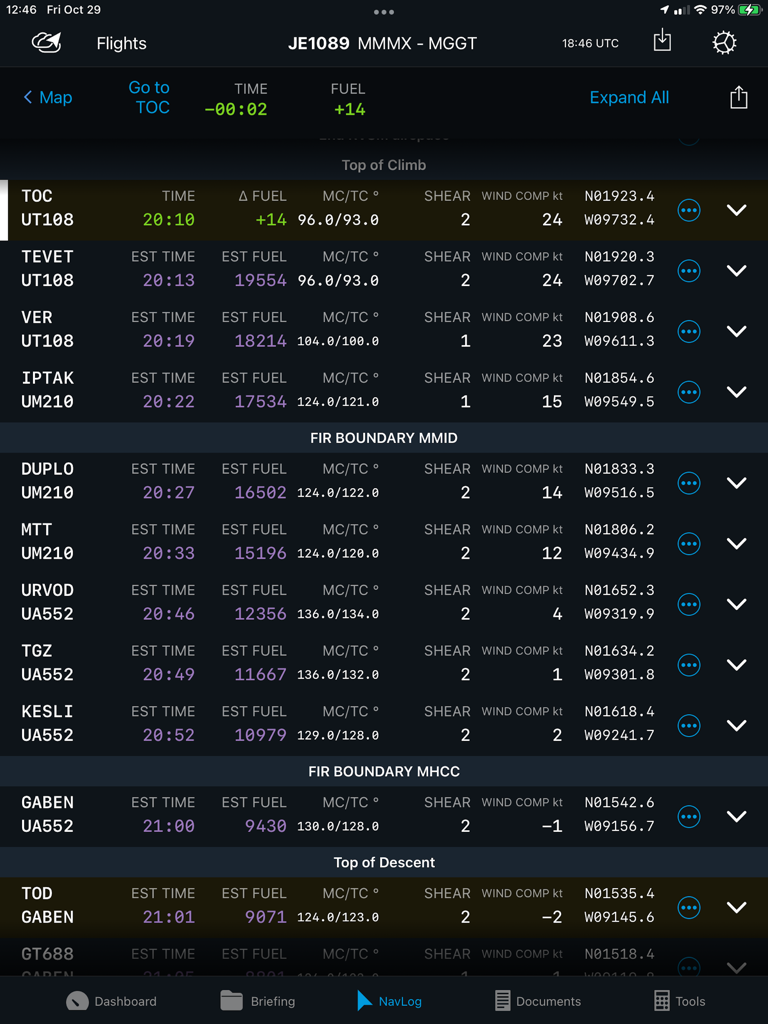The width and height of the screenshot is (768, 1024).
Task: Open more options for DUPLO waypoint
Action: [x=689, y=482]
